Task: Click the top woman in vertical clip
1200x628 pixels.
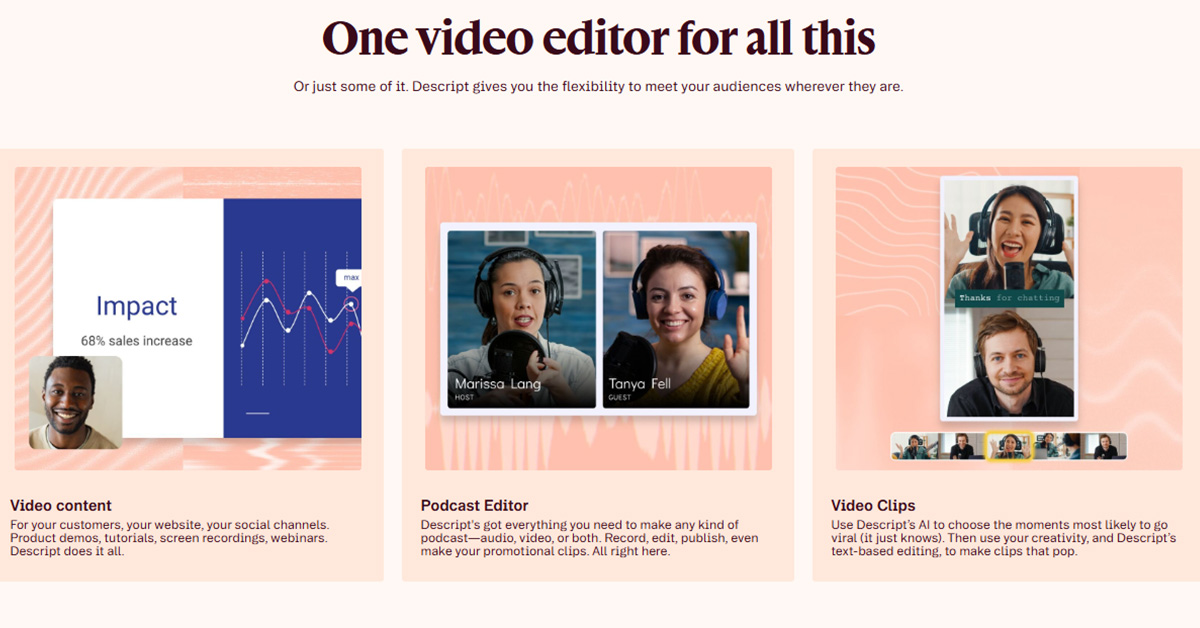Action: coord(1008,235)
